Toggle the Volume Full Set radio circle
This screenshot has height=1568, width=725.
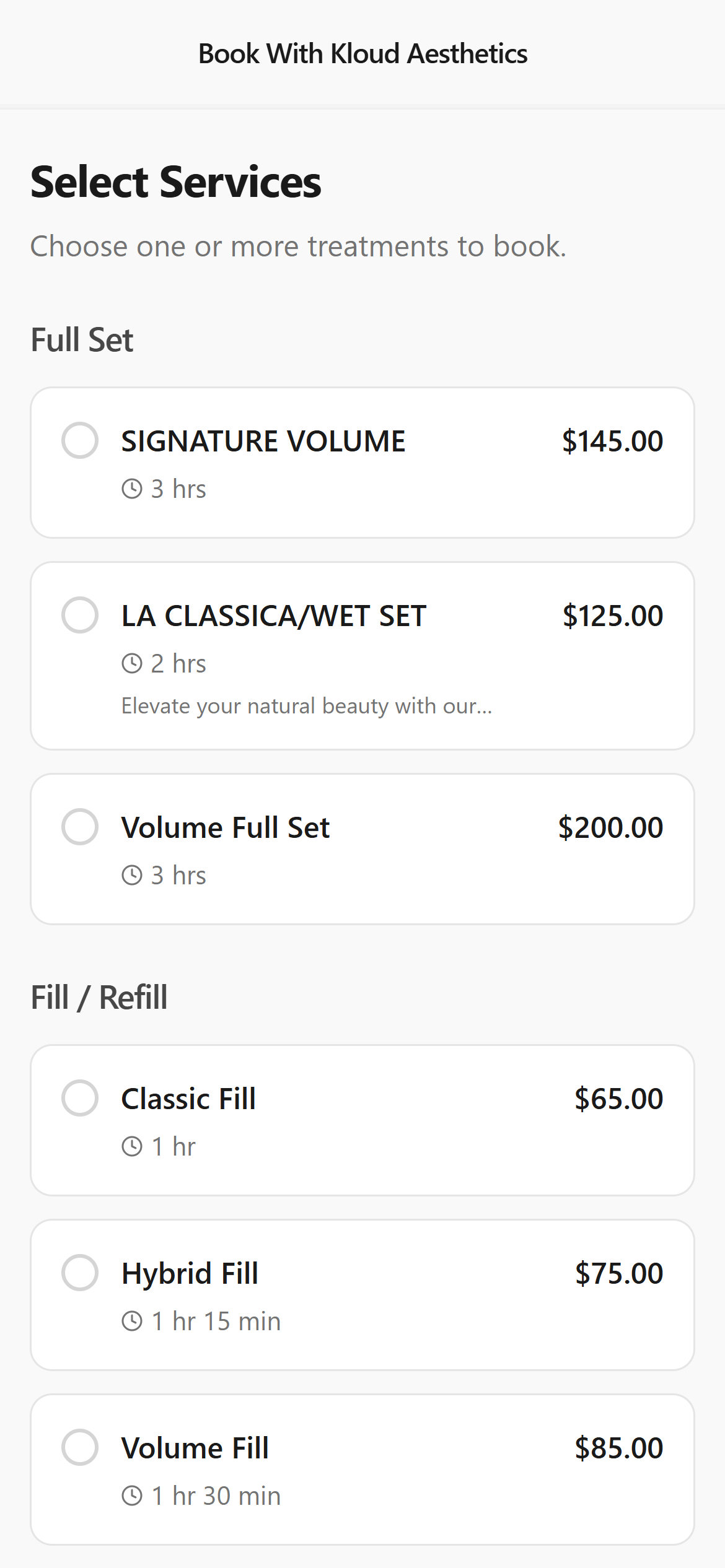pos(80,827)
